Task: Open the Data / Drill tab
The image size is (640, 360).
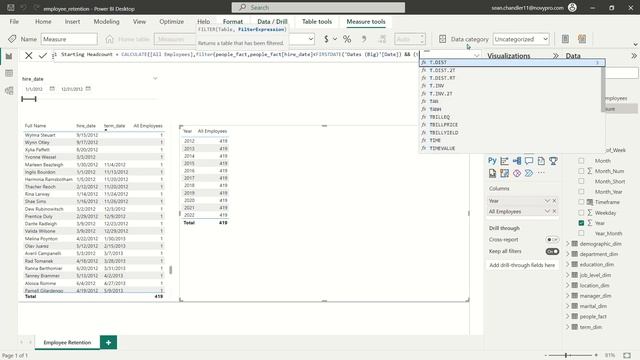Action: coord(272,22)
